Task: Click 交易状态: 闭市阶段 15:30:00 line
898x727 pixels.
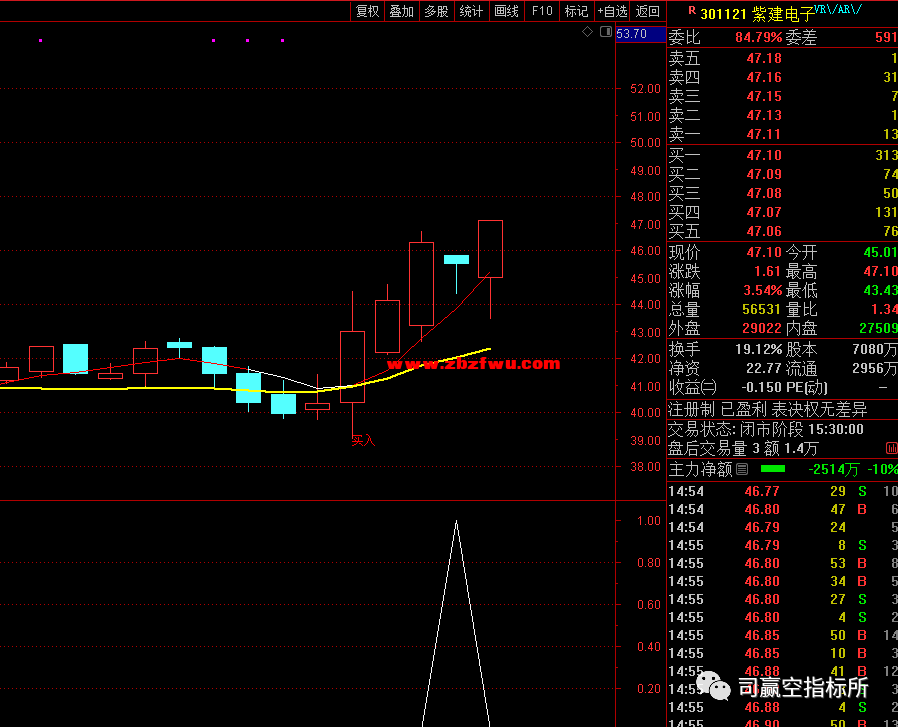Action: click(766, 429)
